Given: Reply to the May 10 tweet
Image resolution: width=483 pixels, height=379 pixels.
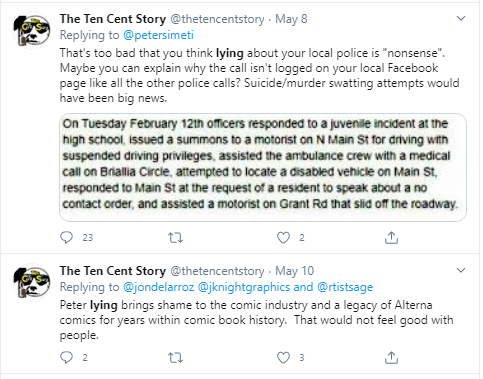Looking at the screenshot, I should [x=66, y=358].
